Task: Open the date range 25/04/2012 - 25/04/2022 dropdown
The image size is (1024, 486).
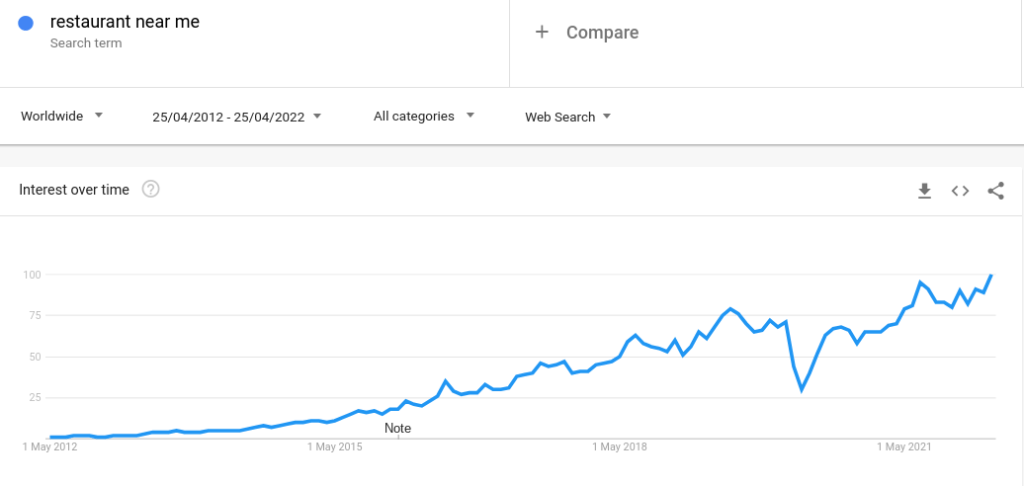Action: (237, 117)
